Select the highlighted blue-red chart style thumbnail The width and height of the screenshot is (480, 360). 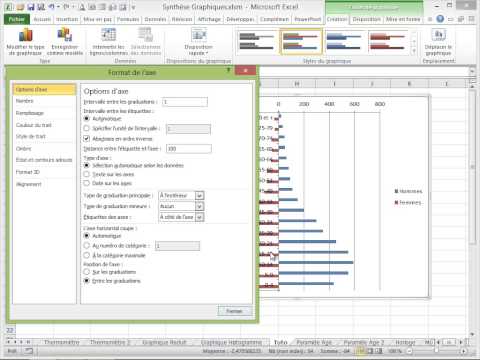(301, 41)
